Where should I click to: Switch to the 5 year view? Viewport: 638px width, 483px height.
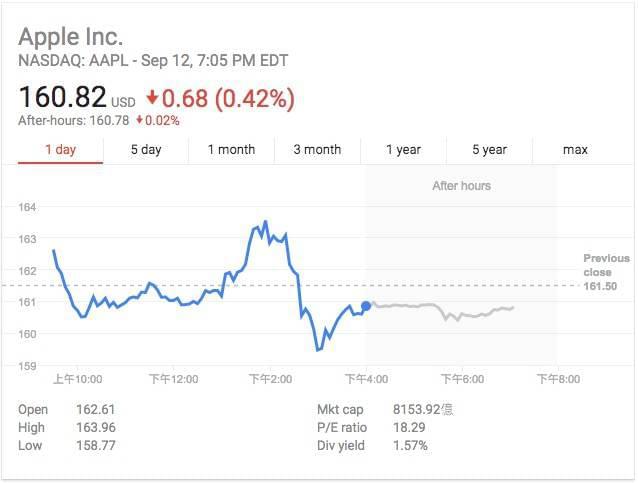pos(489,150)
